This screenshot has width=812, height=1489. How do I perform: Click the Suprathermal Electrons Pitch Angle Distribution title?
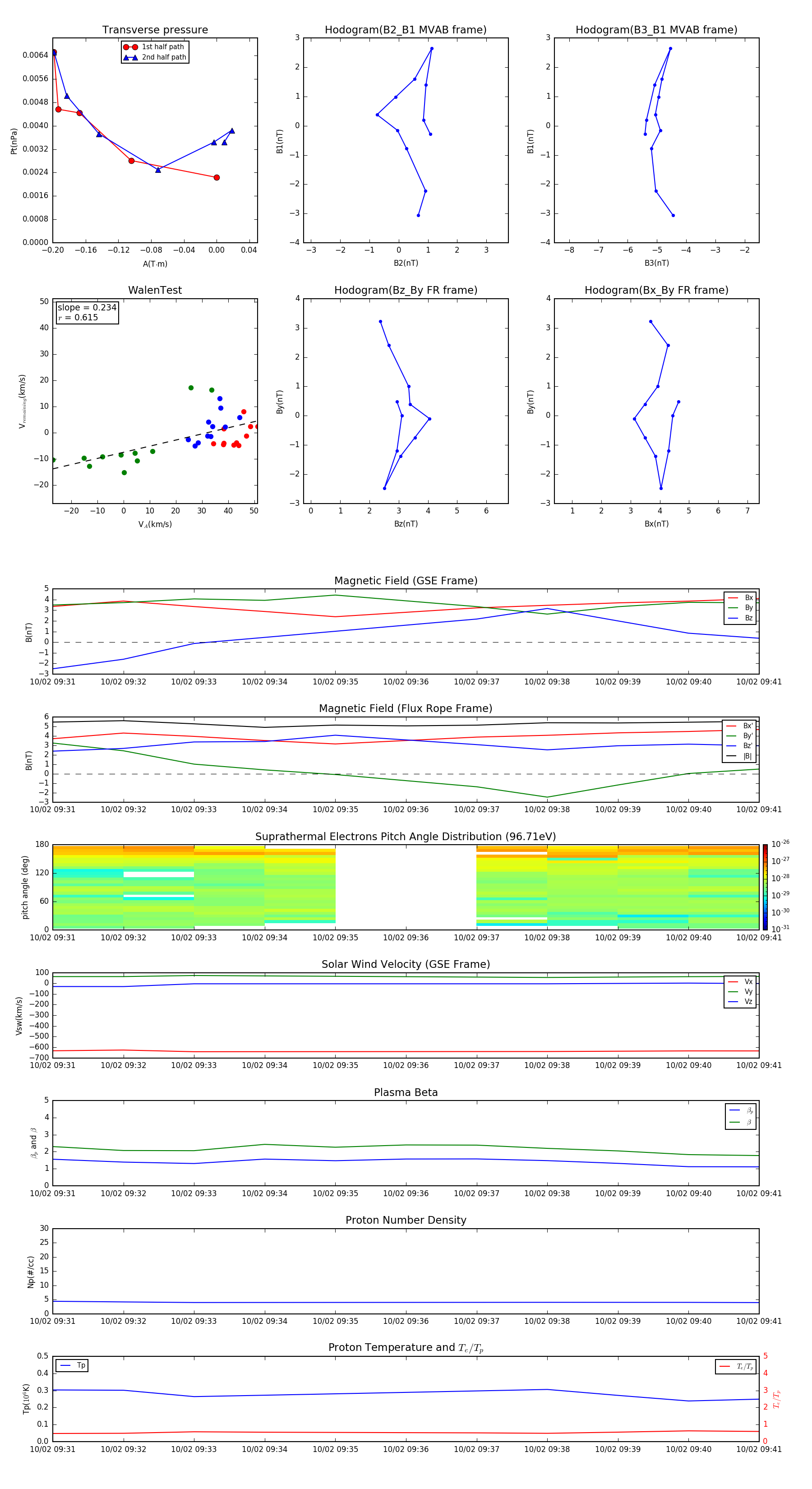[x=406, y=837]
